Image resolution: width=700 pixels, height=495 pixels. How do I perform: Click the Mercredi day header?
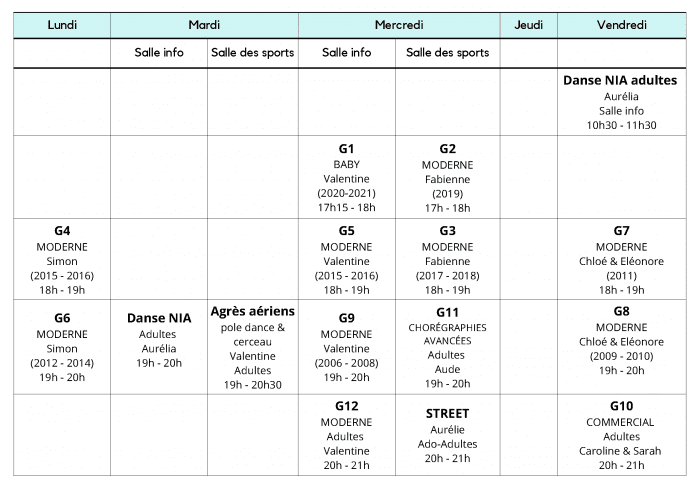pos(398,24)
